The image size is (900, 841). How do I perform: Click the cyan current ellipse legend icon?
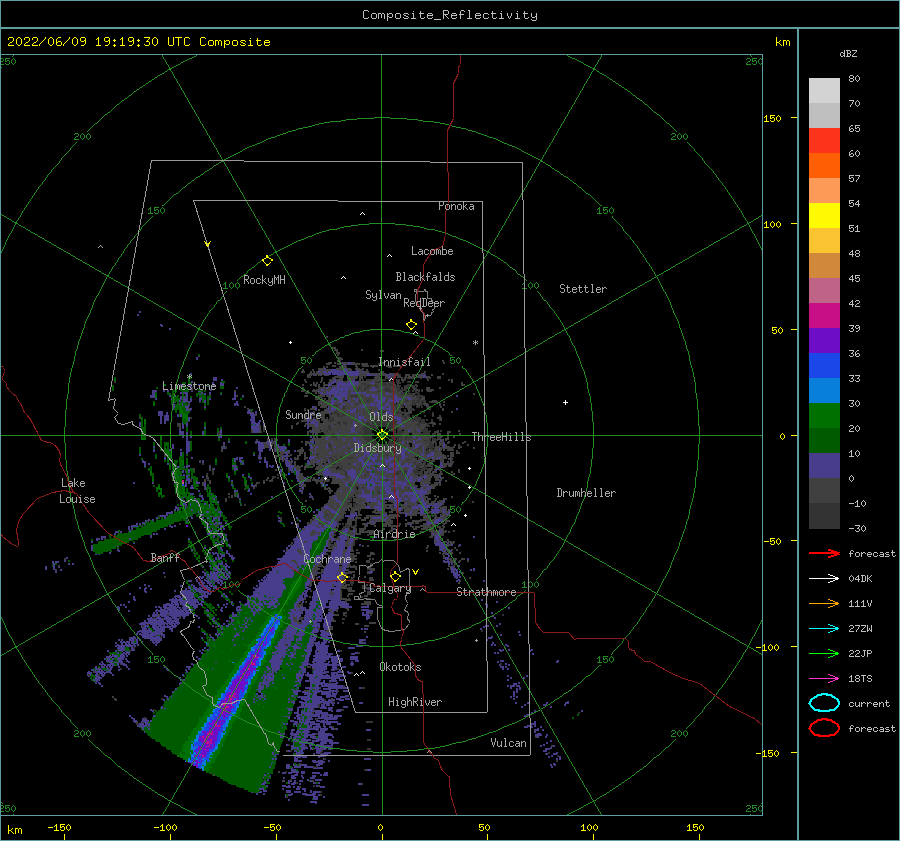[824, 703]
